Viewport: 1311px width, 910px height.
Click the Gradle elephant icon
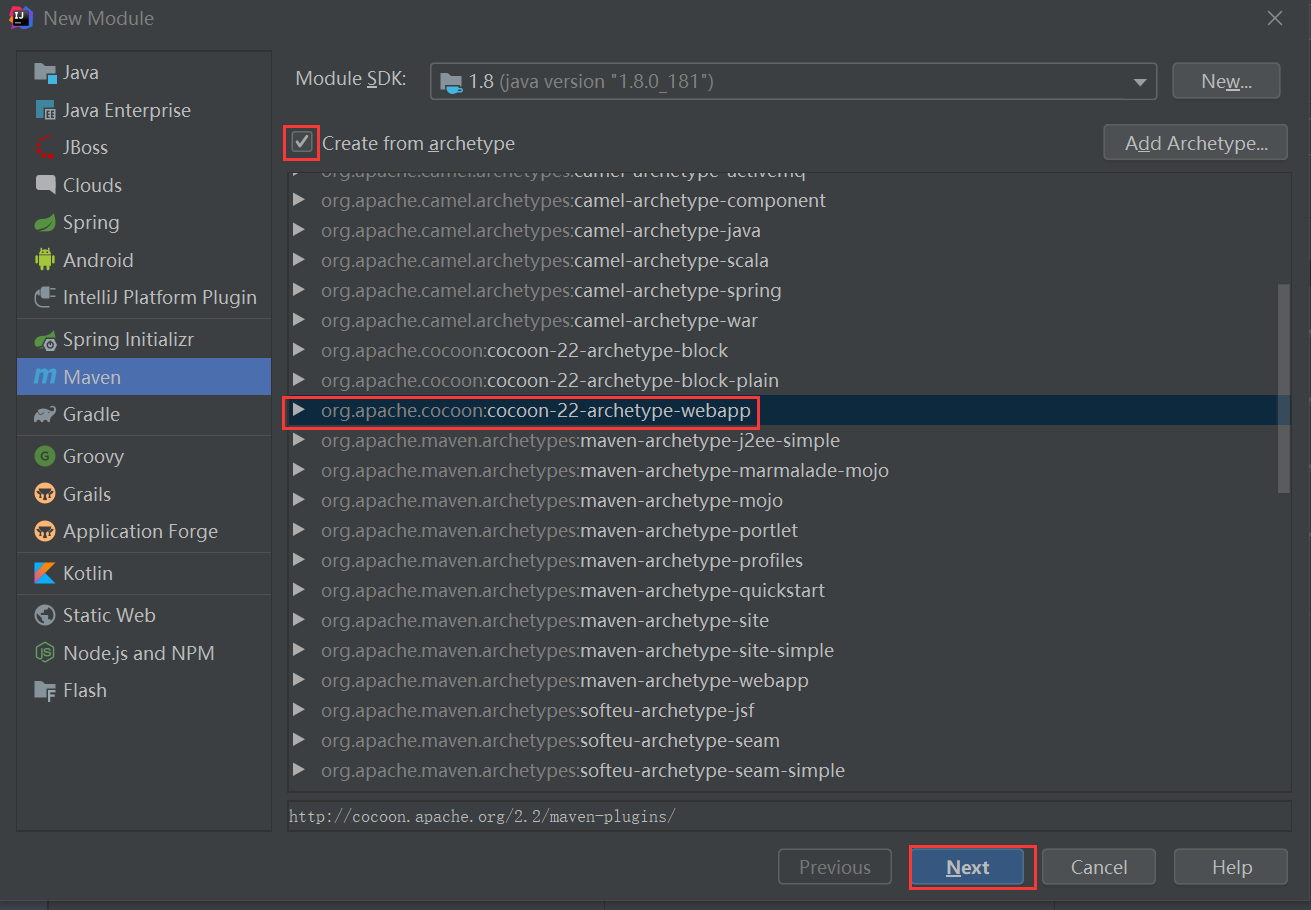click(x=45, y=414)
